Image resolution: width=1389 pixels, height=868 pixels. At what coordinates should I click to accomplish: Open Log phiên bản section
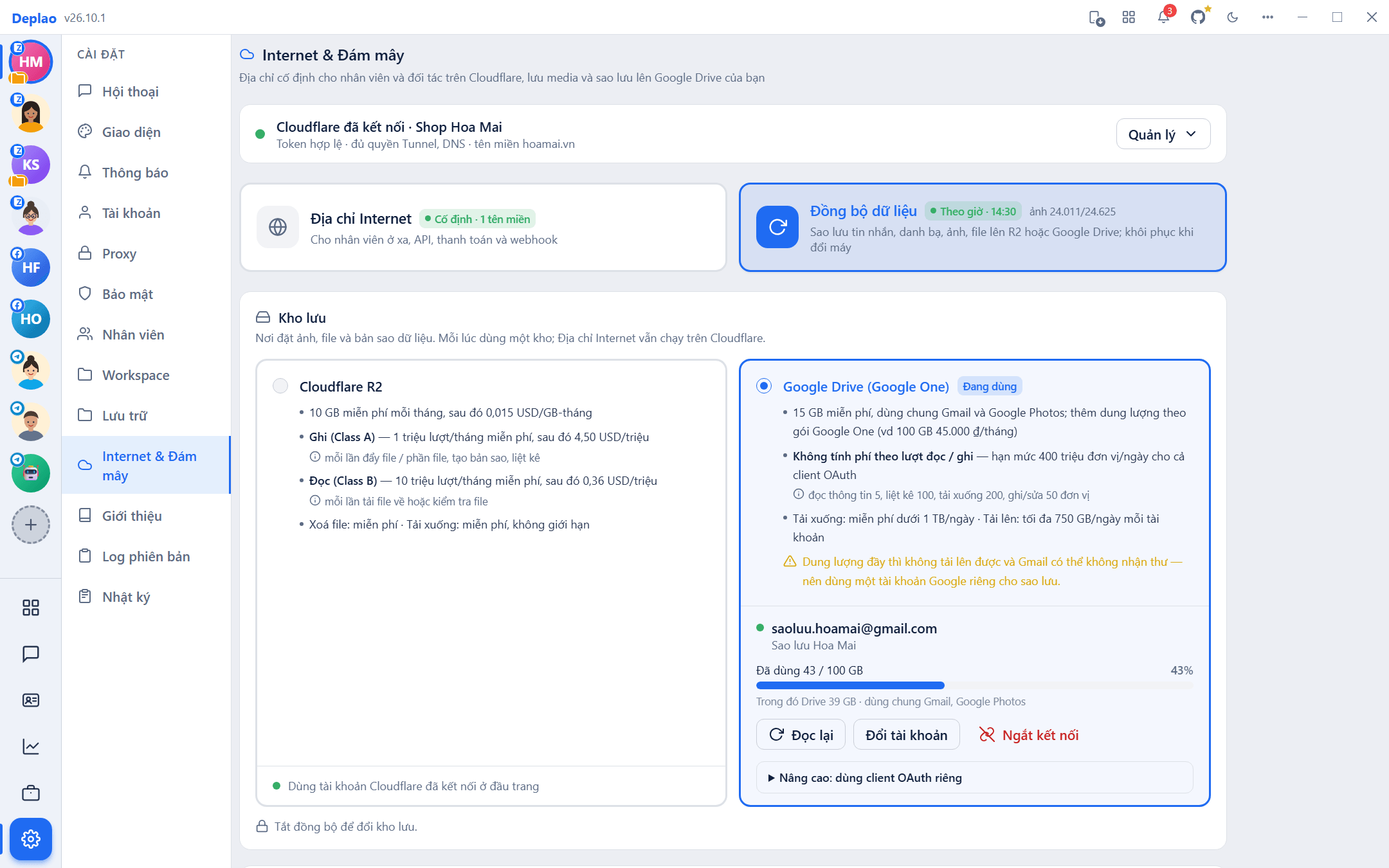point(146,556)
